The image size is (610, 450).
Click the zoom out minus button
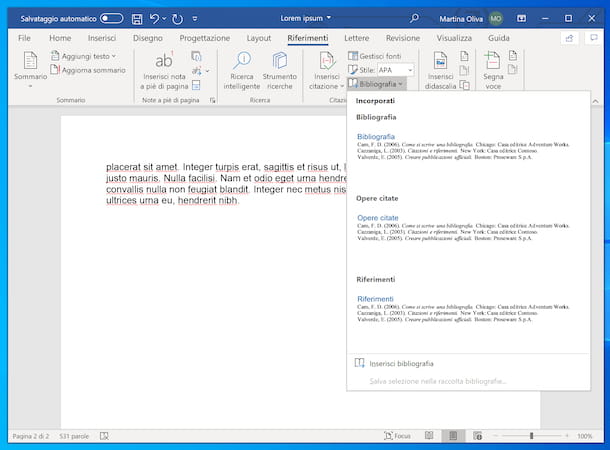pos(495,436)
